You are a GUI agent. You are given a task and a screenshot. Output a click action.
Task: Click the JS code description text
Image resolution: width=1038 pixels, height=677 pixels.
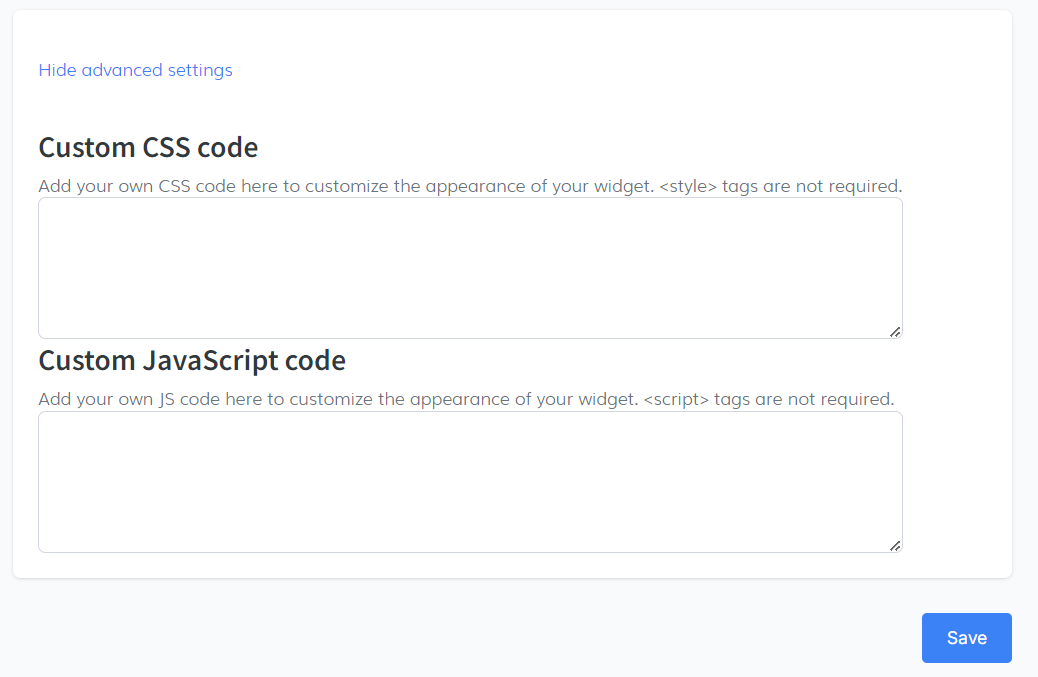point(300,399)
